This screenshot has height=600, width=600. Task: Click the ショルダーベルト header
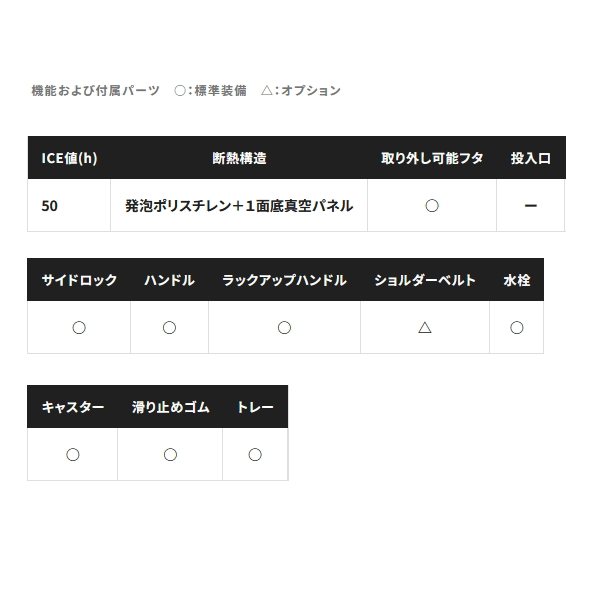(x=425, y=280)
